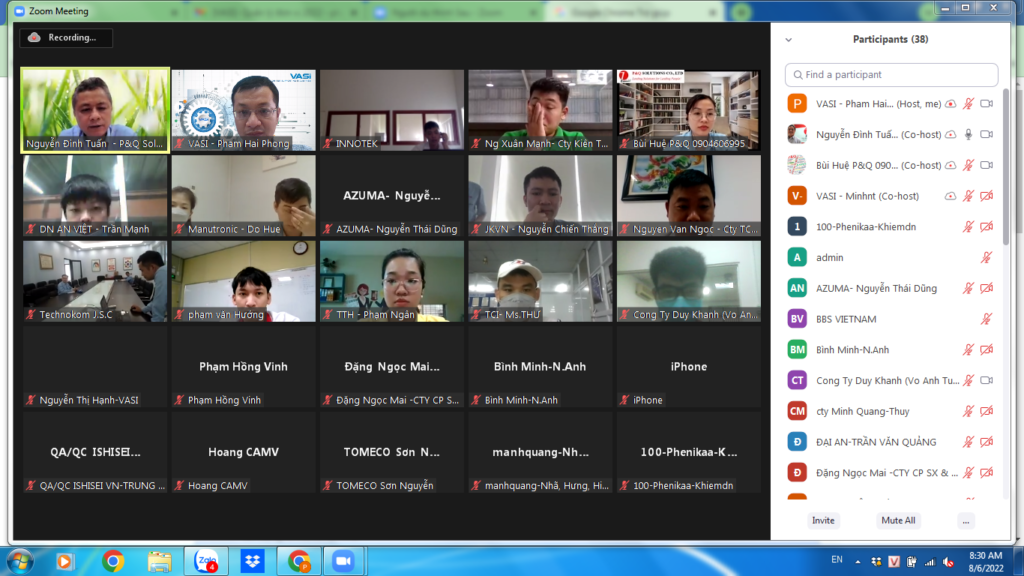Screen dimensions: 1024x576
Task: Click the Find a participant search field
Action: [891, 75]
